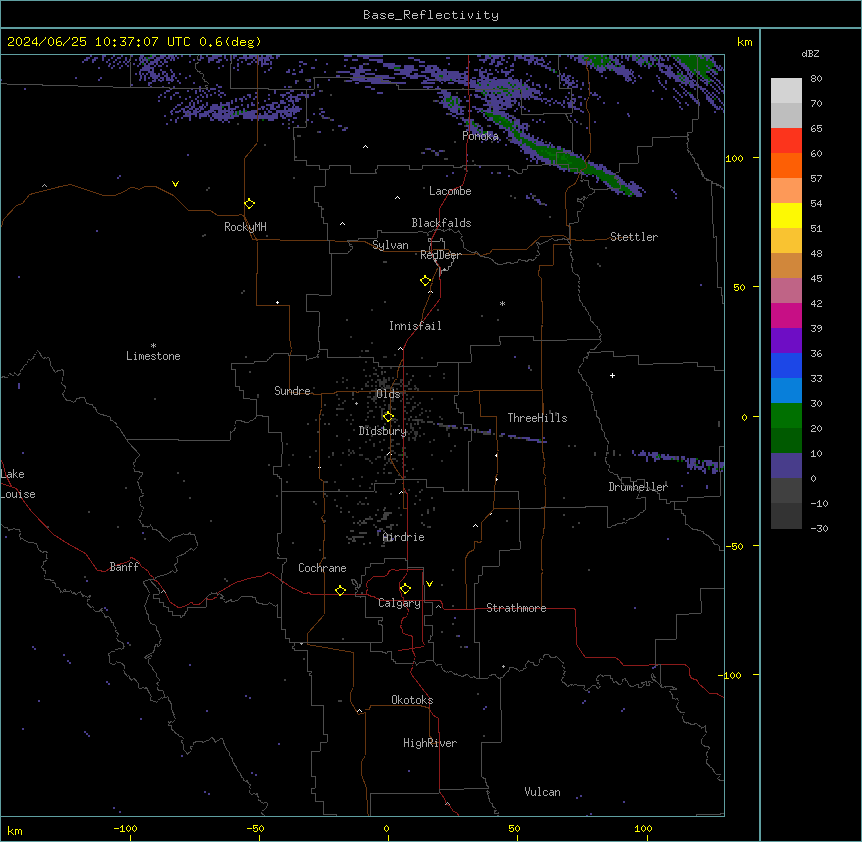Click the RedDeer city label
This screenshot has height=842, width=862.
pyautogui.click(x=441, y=255)
